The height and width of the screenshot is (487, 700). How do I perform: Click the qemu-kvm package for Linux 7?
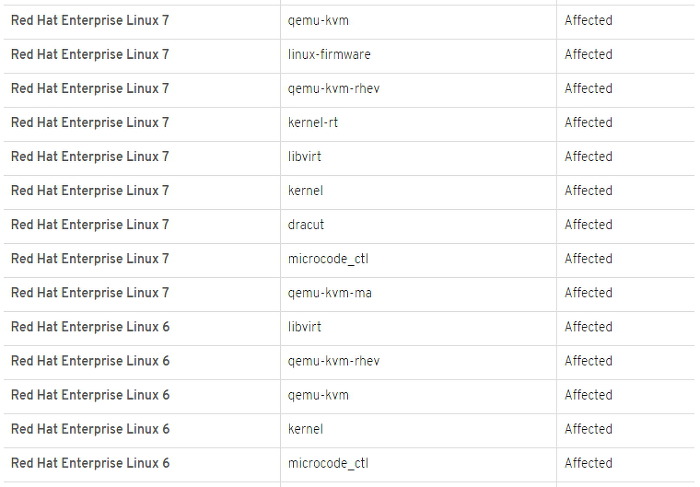click(318, 21)
